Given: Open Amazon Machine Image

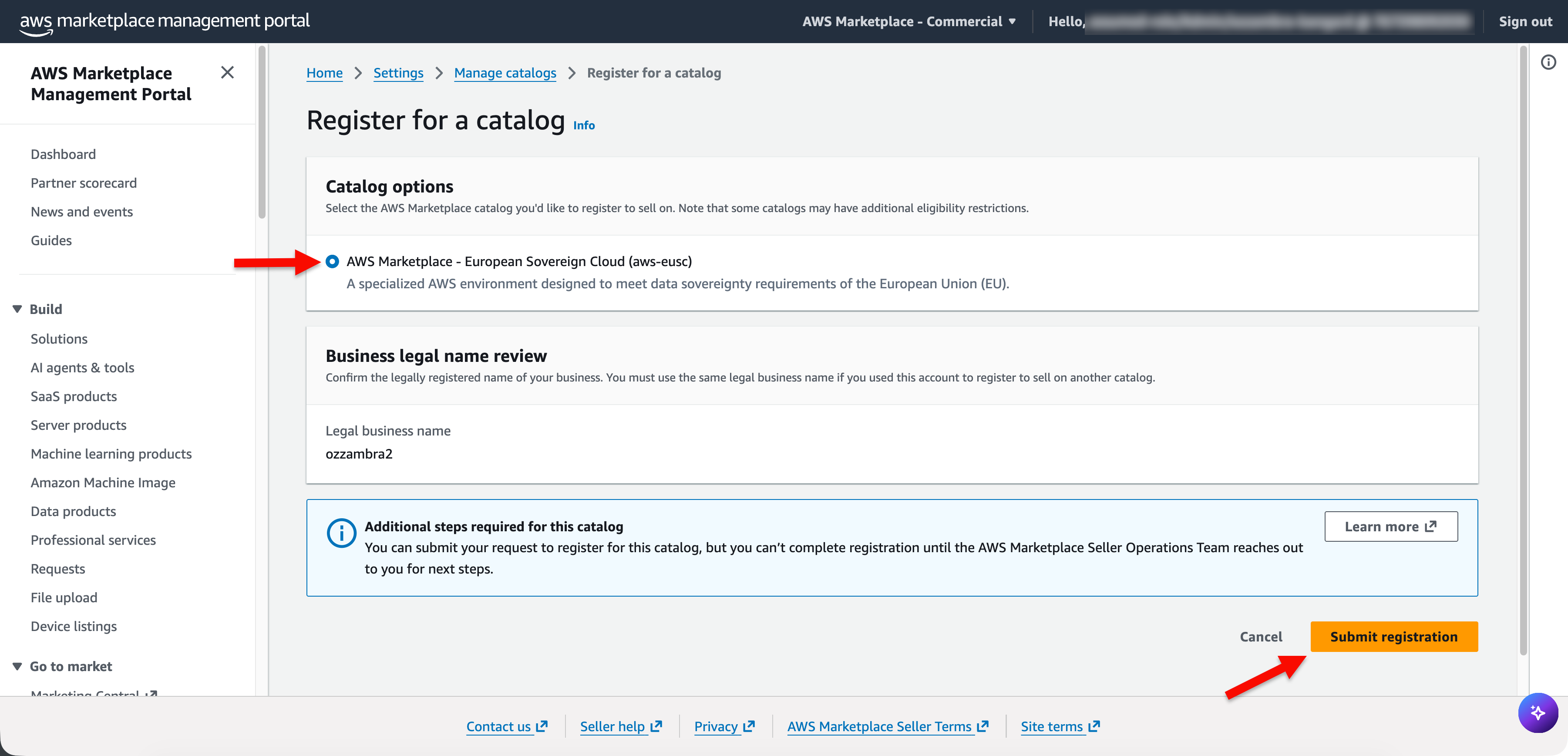Looking at the screenshot, I should [x=104, y=483].
